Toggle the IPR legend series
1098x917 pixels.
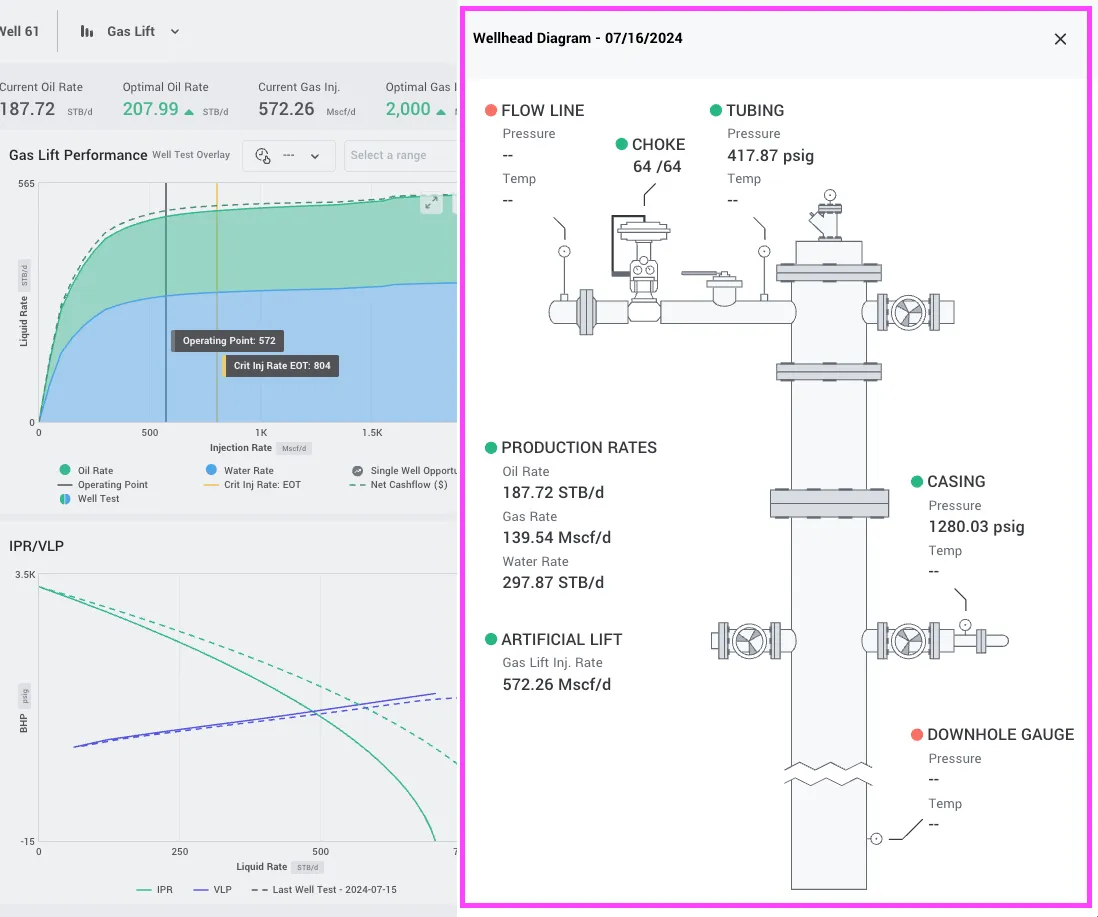coord(155,890)
